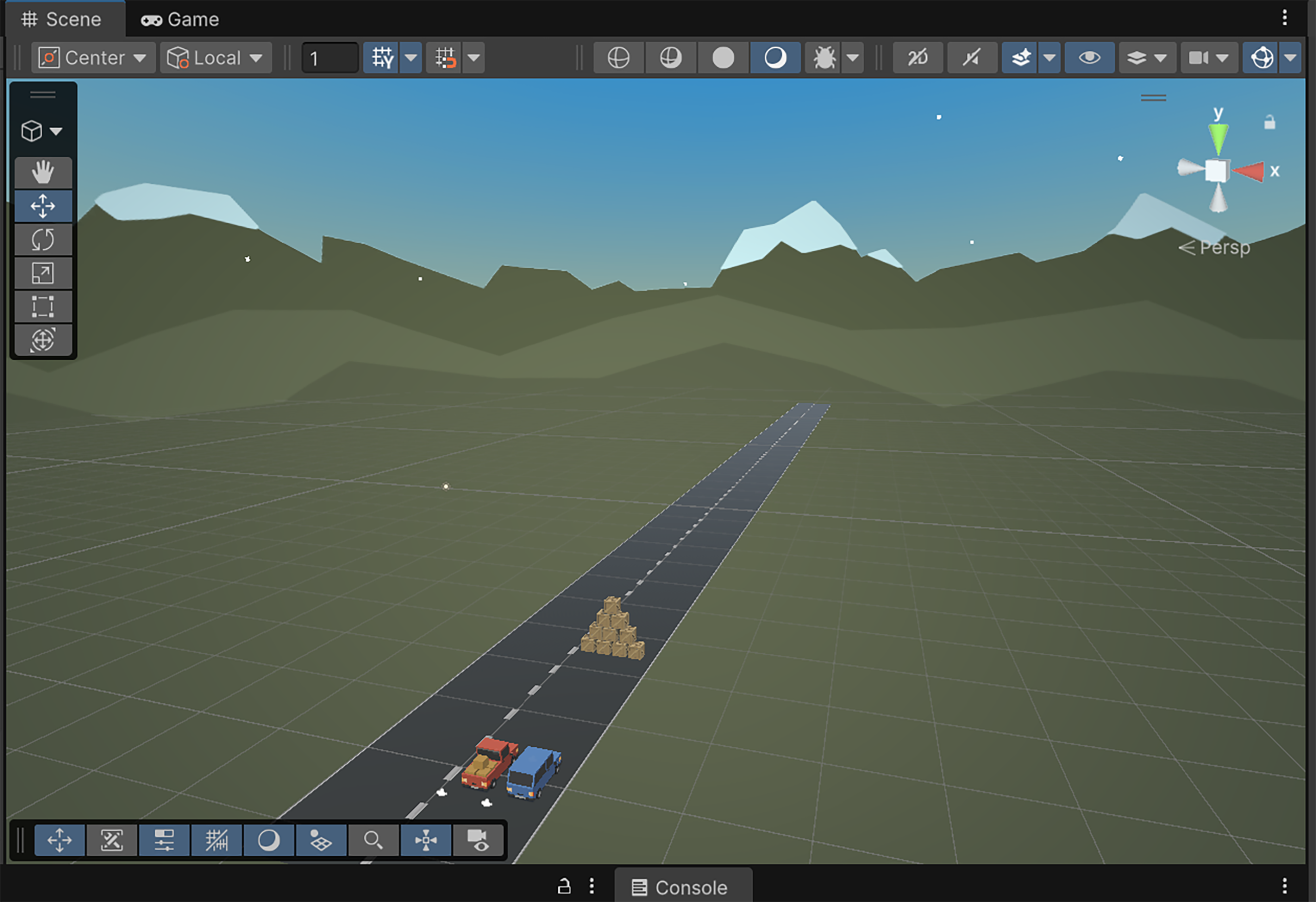This screenshot has height=902, width=1316.
Task: Select the Hand (view) tool
Action: pyautogui.click(x=43, y=172)
